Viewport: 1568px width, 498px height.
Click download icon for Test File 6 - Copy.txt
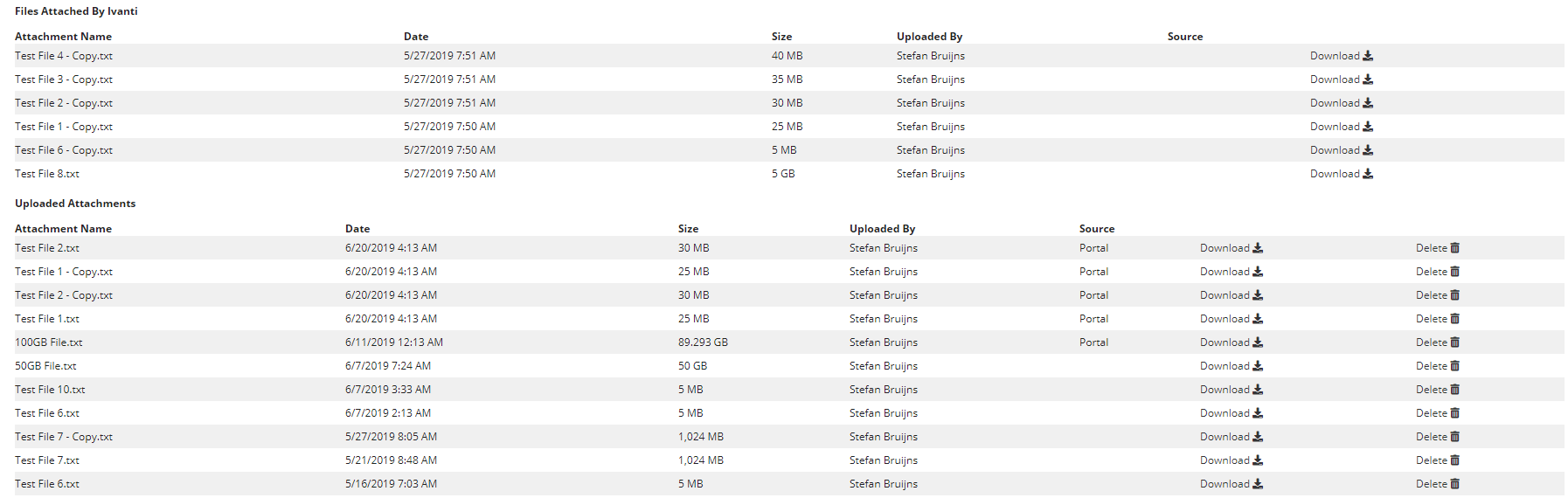point(1368,150)
